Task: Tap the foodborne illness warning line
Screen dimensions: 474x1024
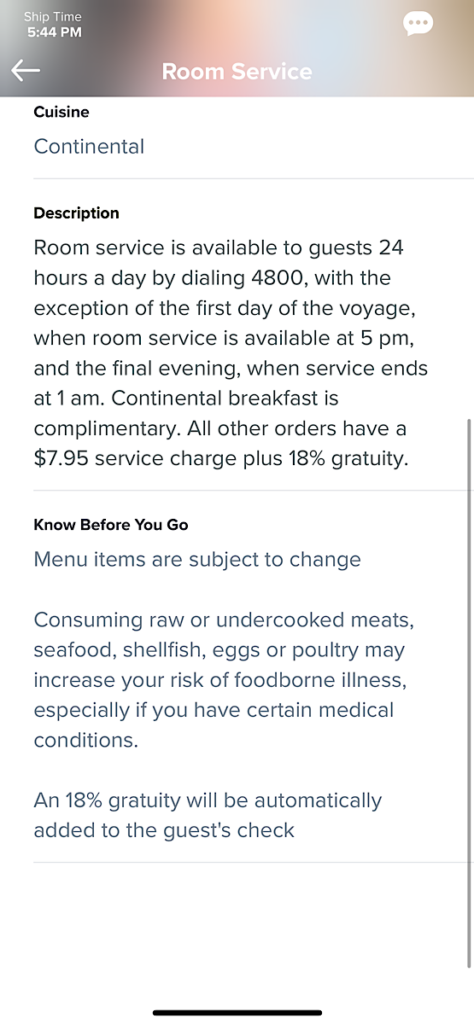Action: tap(221, 680)
